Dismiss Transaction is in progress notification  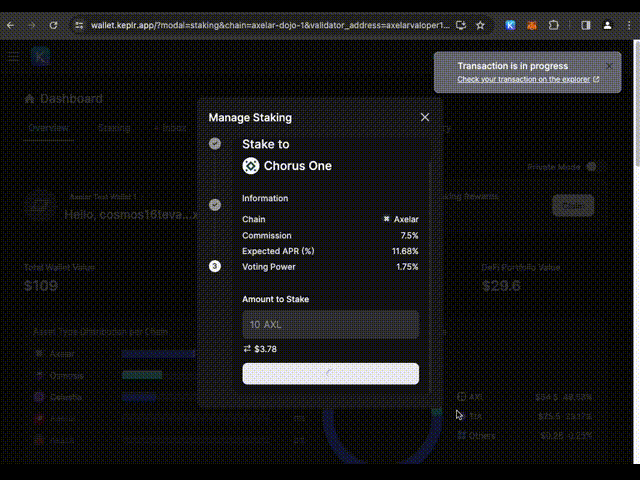(x=609, y=66)
